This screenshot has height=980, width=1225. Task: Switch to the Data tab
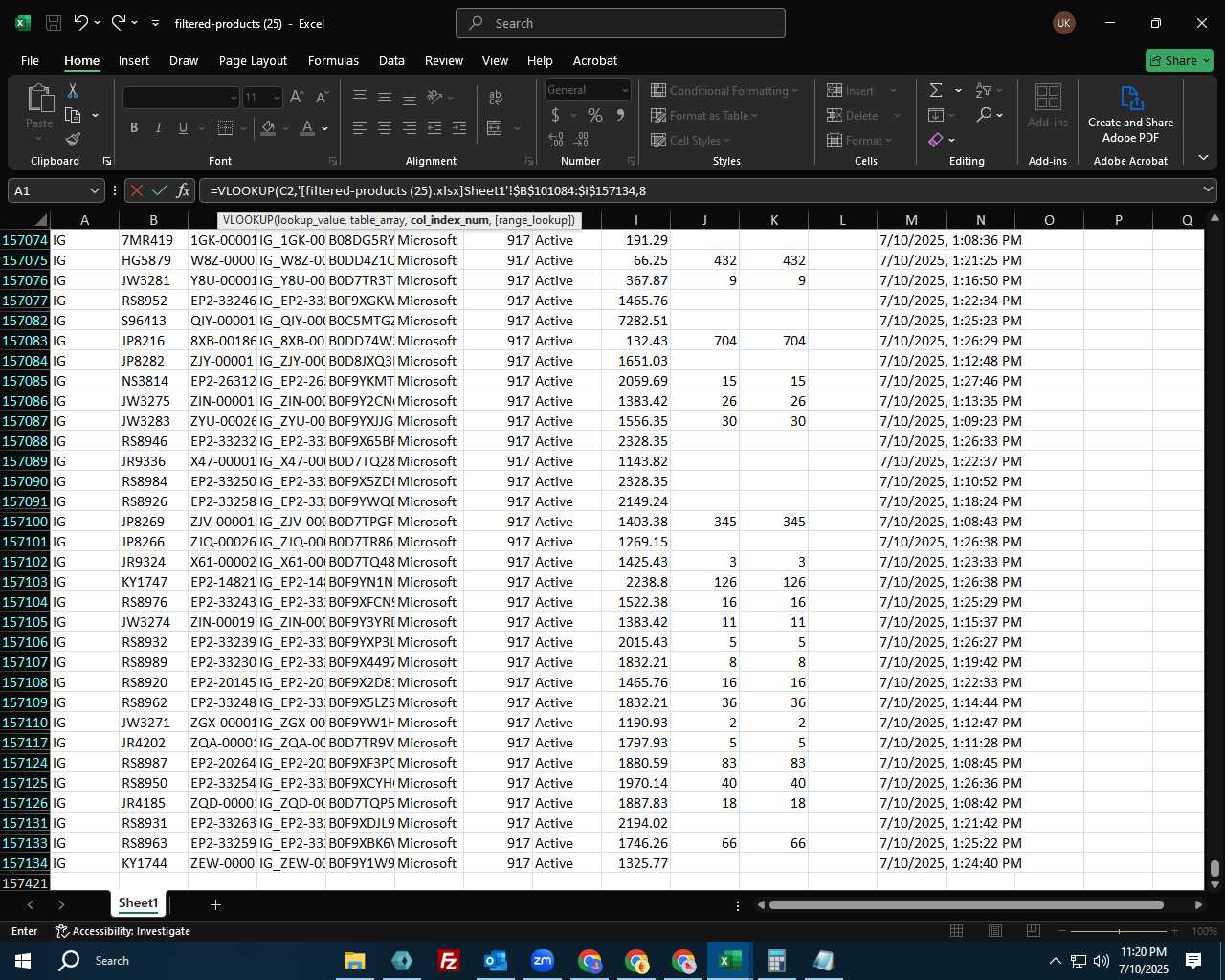pos(391,60)
